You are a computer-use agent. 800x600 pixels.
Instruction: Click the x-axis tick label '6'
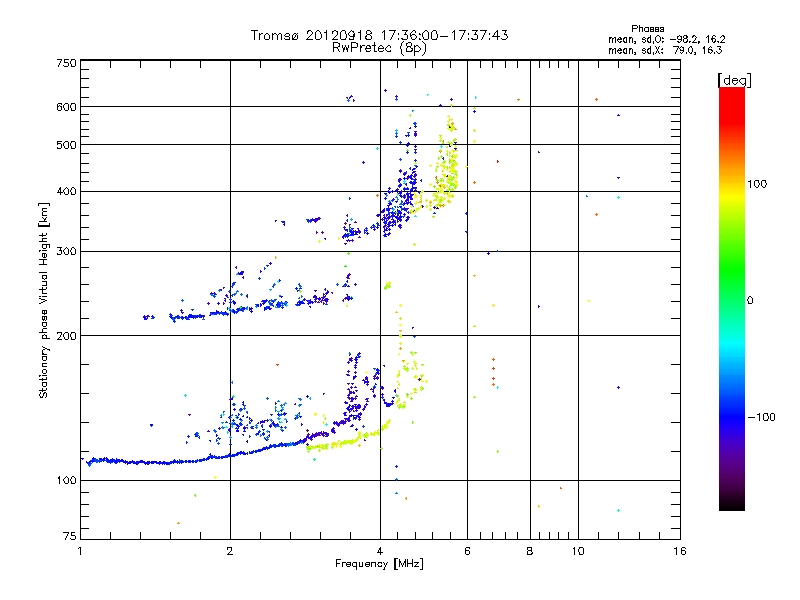[x=467, y=551]
